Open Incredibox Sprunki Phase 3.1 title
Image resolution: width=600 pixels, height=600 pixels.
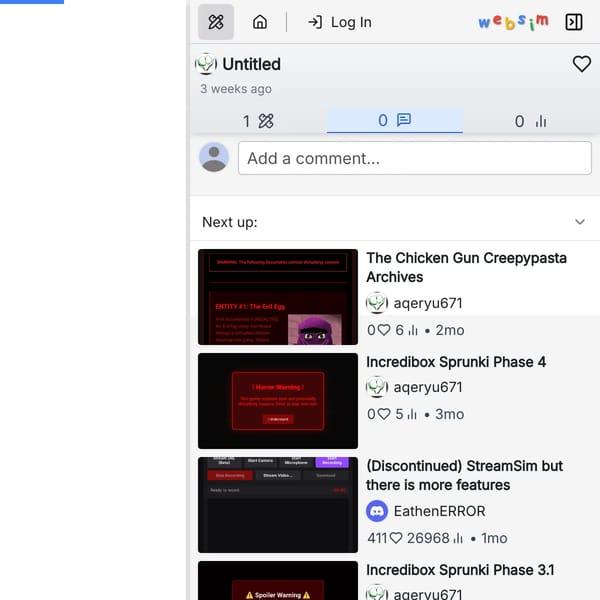(x=460, y=570)
